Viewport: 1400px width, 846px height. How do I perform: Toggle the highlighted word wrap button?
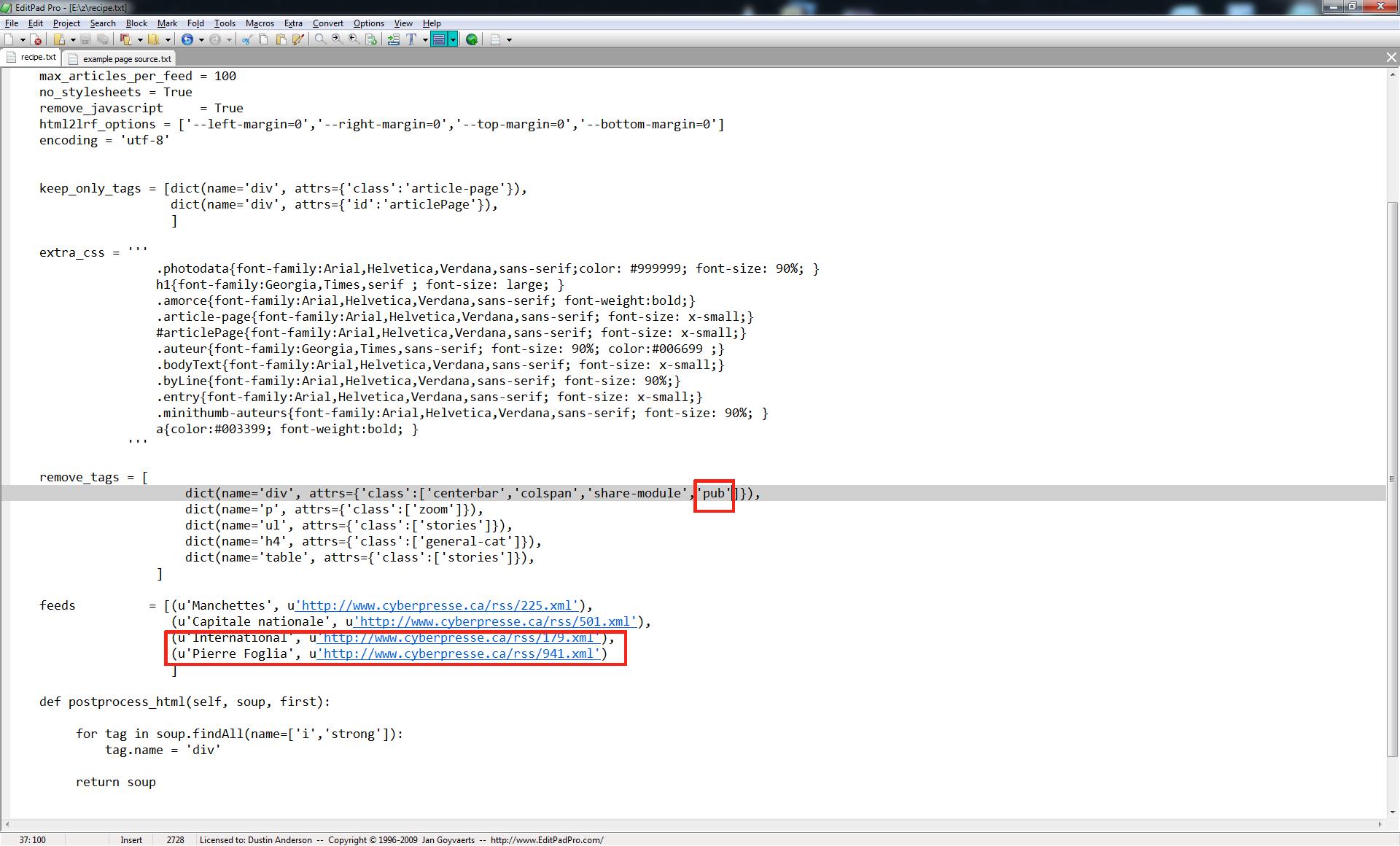tap(439, 39)
